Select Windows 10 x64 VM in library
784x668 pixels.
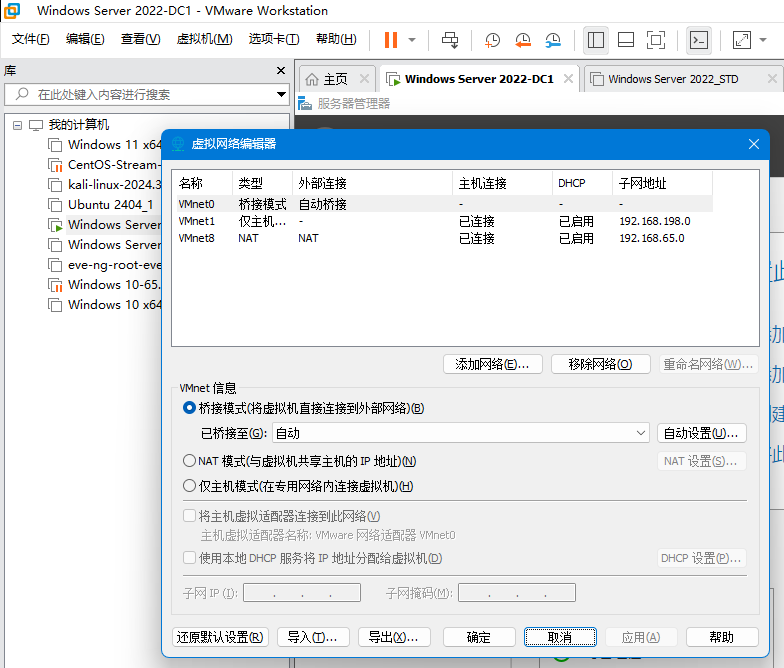pos(105,305)
